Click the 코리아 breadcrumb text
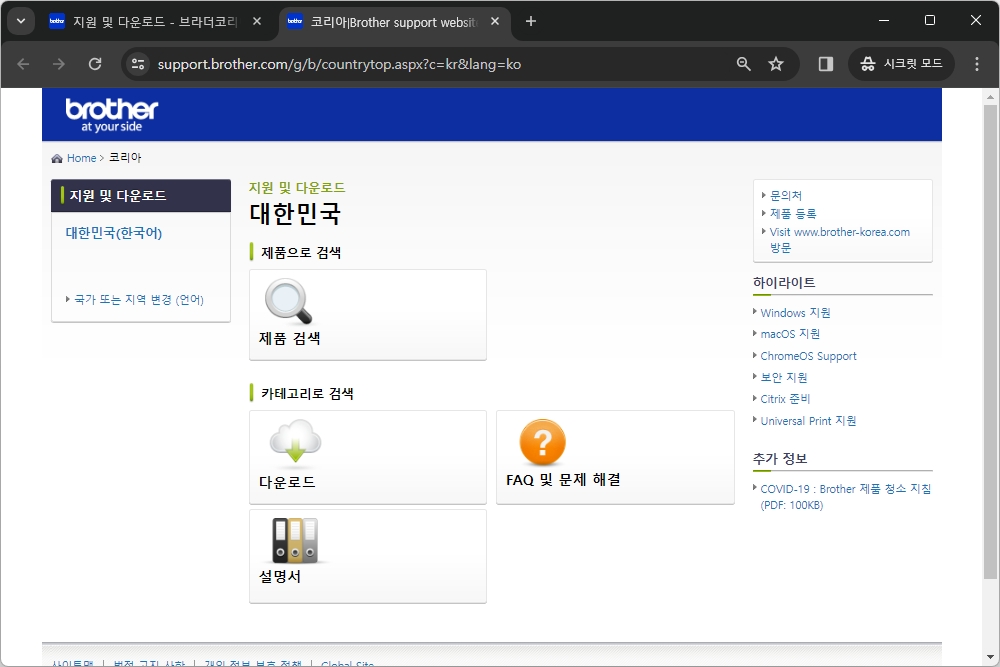This screenshot has width=1000, height=667. click(x=125, y=158)
